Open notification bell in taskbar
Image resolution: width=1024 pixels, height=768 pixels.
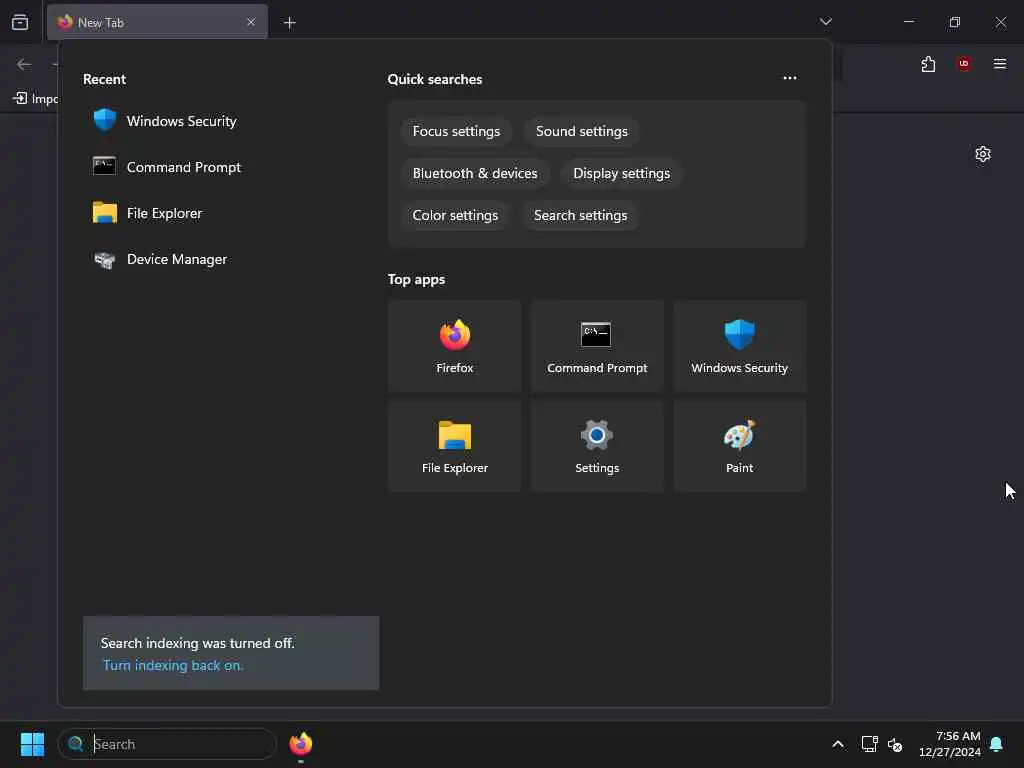click(996, 744)
